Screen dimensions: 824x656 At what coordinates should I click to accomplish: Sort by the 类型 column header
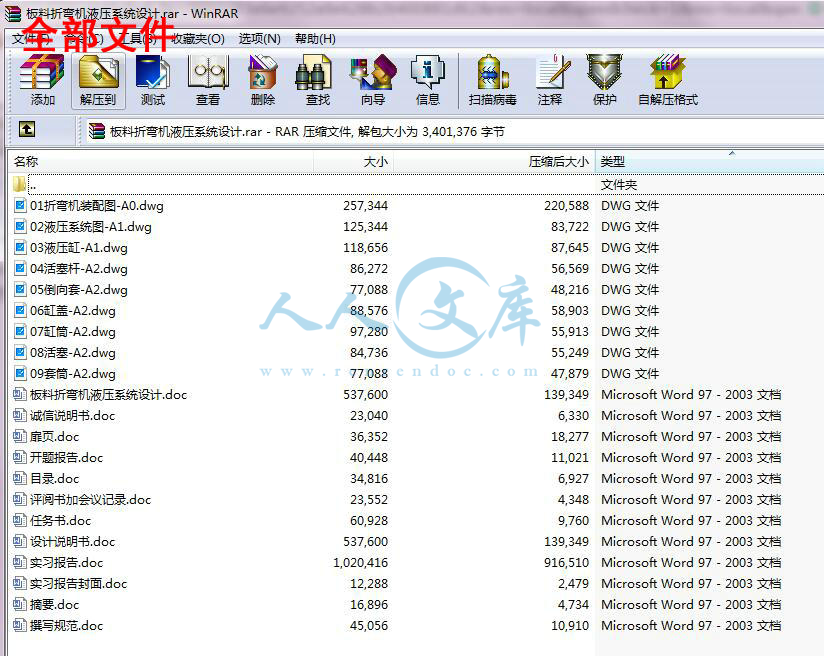(709, 161)
